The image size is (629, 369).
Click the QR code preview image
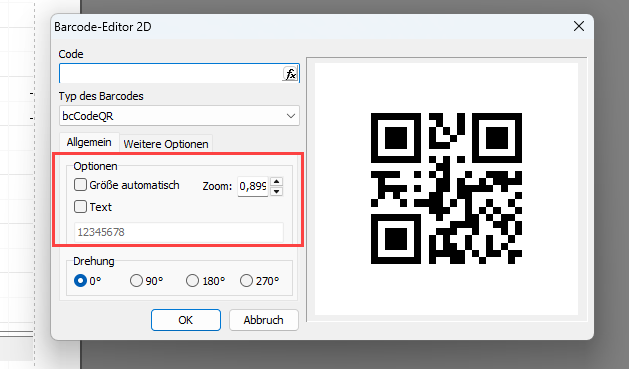click(446, 189)
